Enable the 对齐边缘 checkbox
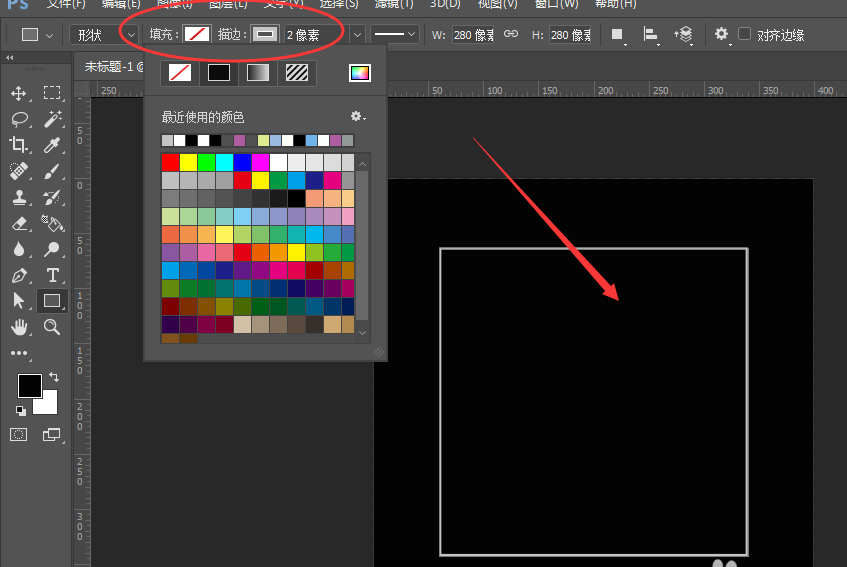The width and height of the screenshot is (847, 567). pos(744,35)
